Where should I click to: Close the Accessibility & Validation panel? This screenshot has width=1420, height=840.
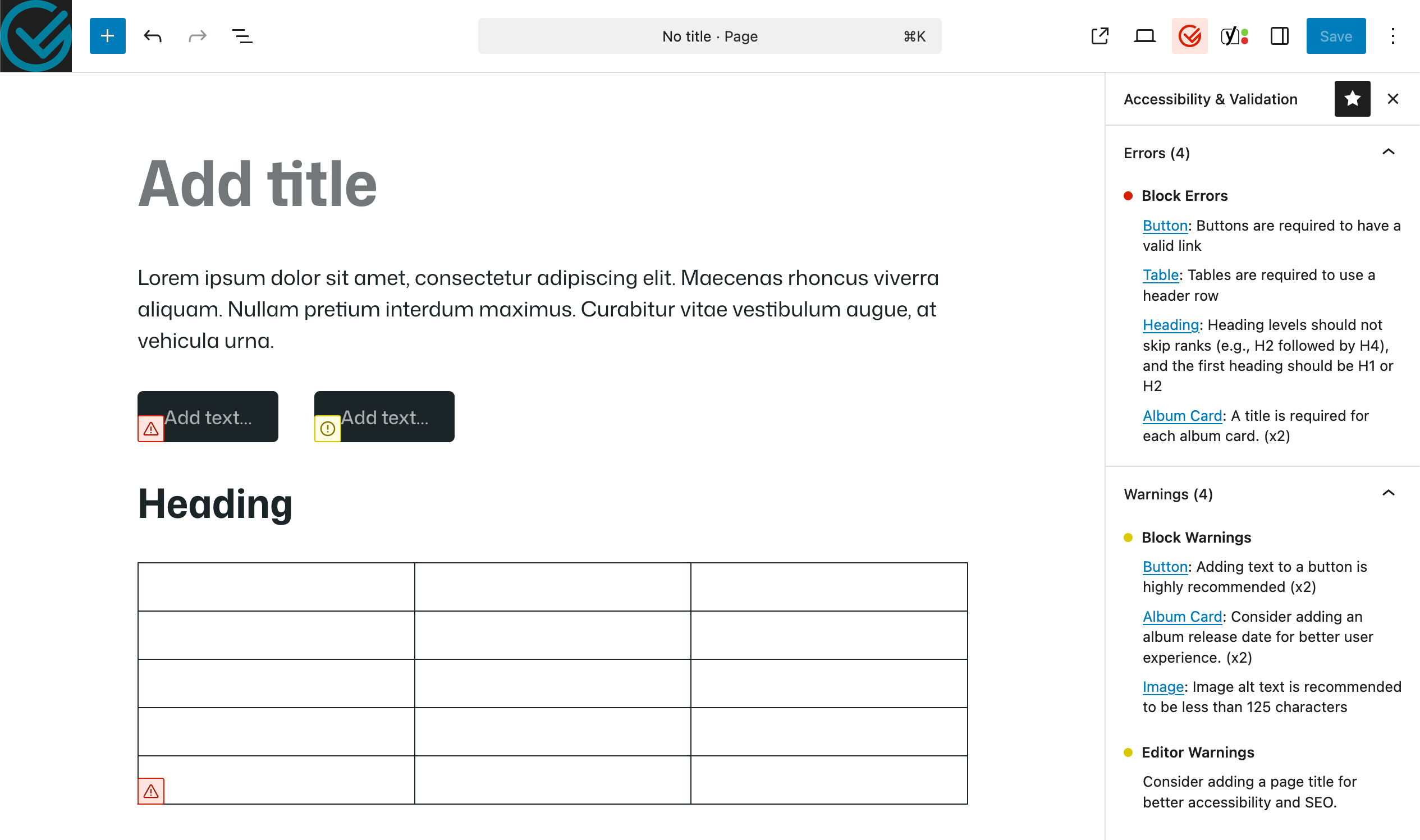pos(1394,99)
